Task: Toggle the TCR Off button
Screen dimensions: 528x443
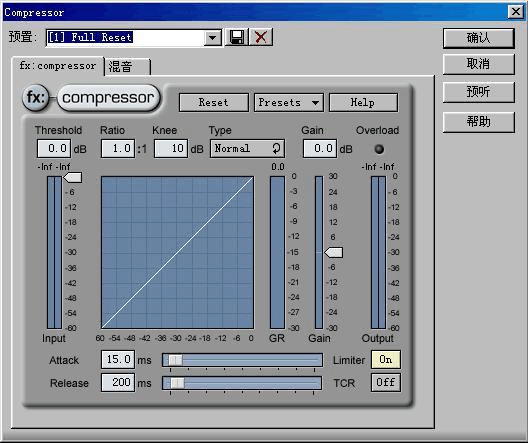Action: [386, 382]
